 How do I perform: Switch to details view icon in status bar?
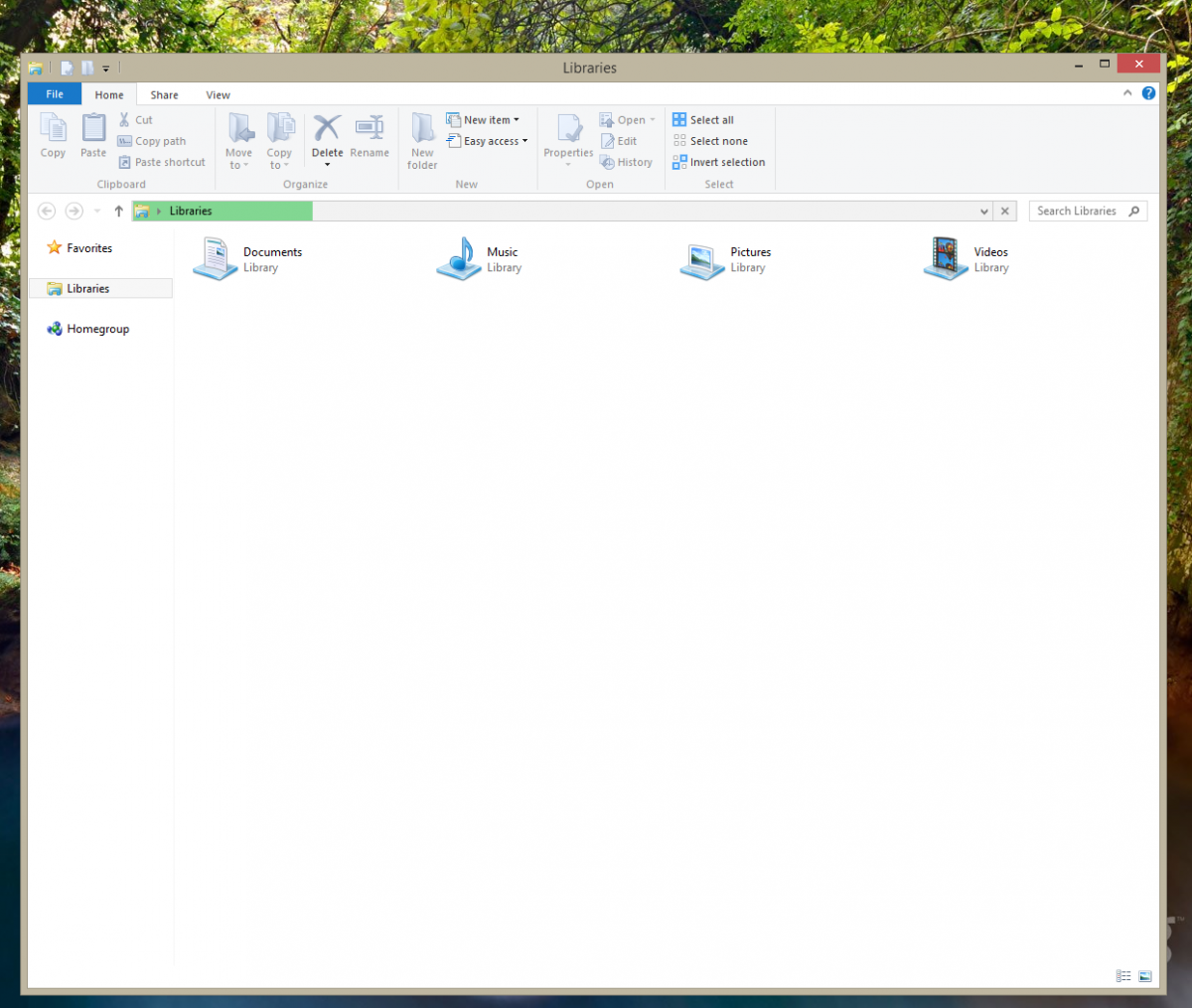point(1123,976)
